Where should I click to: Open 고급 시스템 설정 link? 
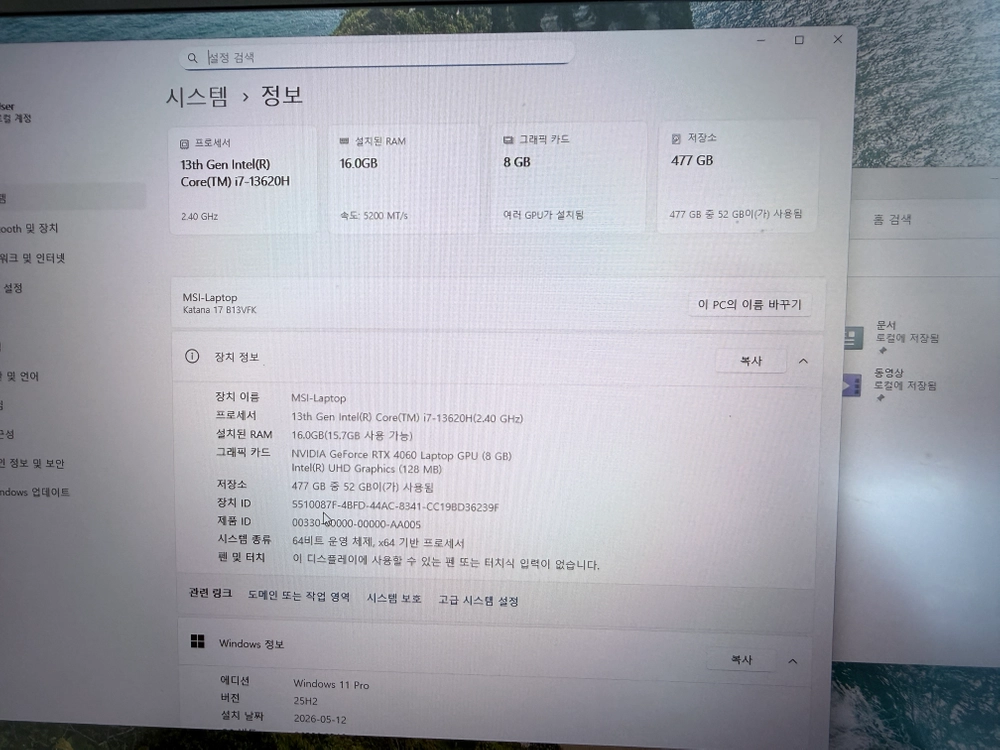(478, 600)
